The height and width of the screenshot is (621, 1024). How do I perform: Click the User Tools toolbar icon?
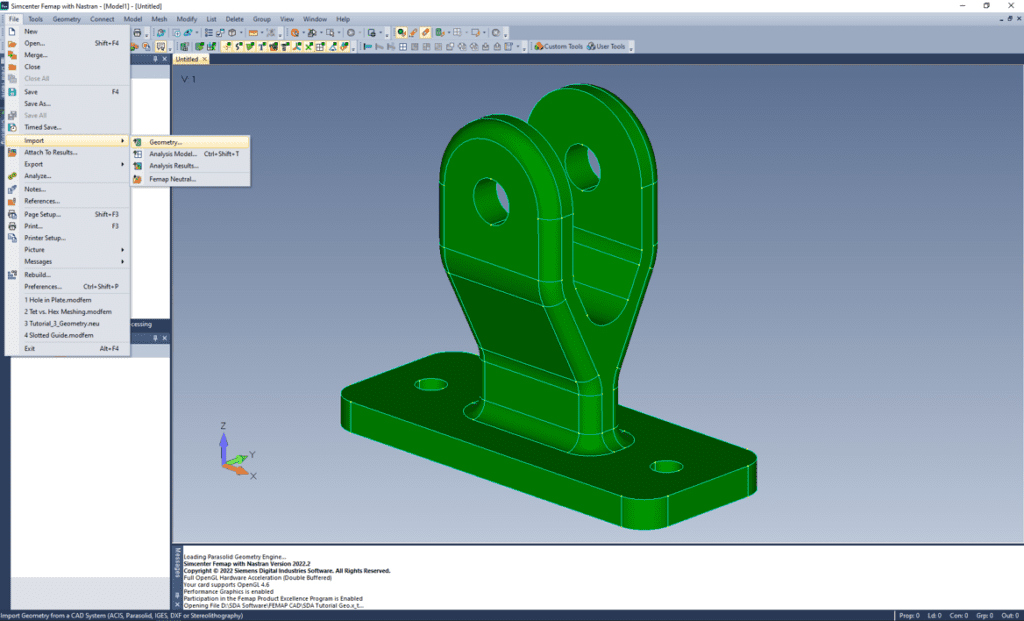click(x=591, y=46)
